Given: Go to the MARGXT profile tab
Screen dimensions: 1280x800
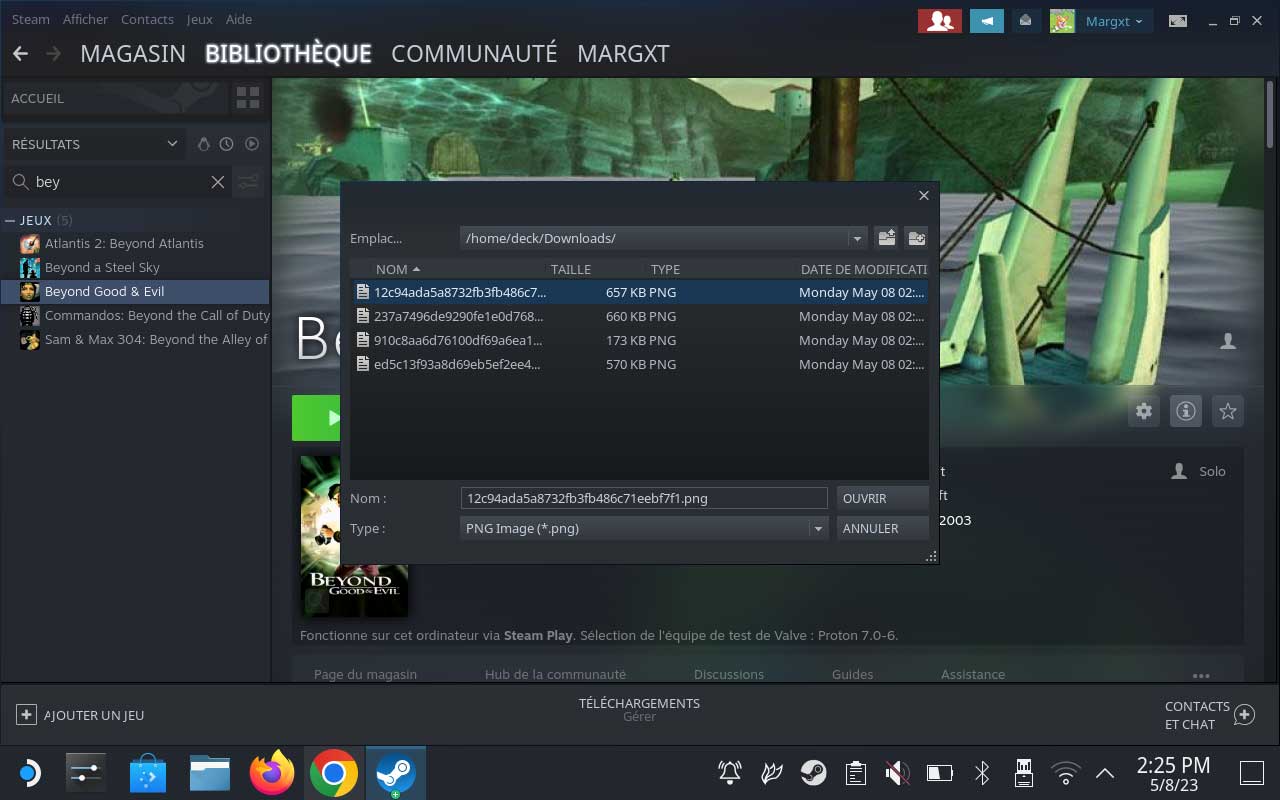Looking at the screenshot, I should 623,54.
